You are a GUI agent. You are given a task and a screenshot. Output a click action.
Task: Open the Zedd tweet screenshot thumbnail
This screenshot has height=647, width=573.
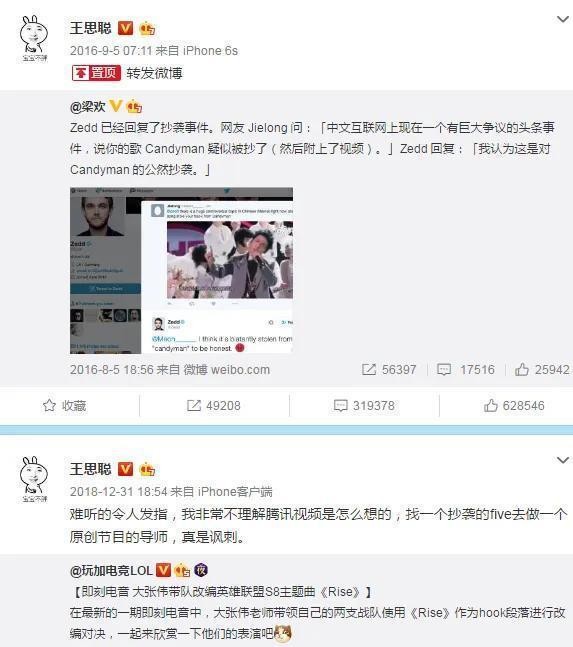pos(182,271)
